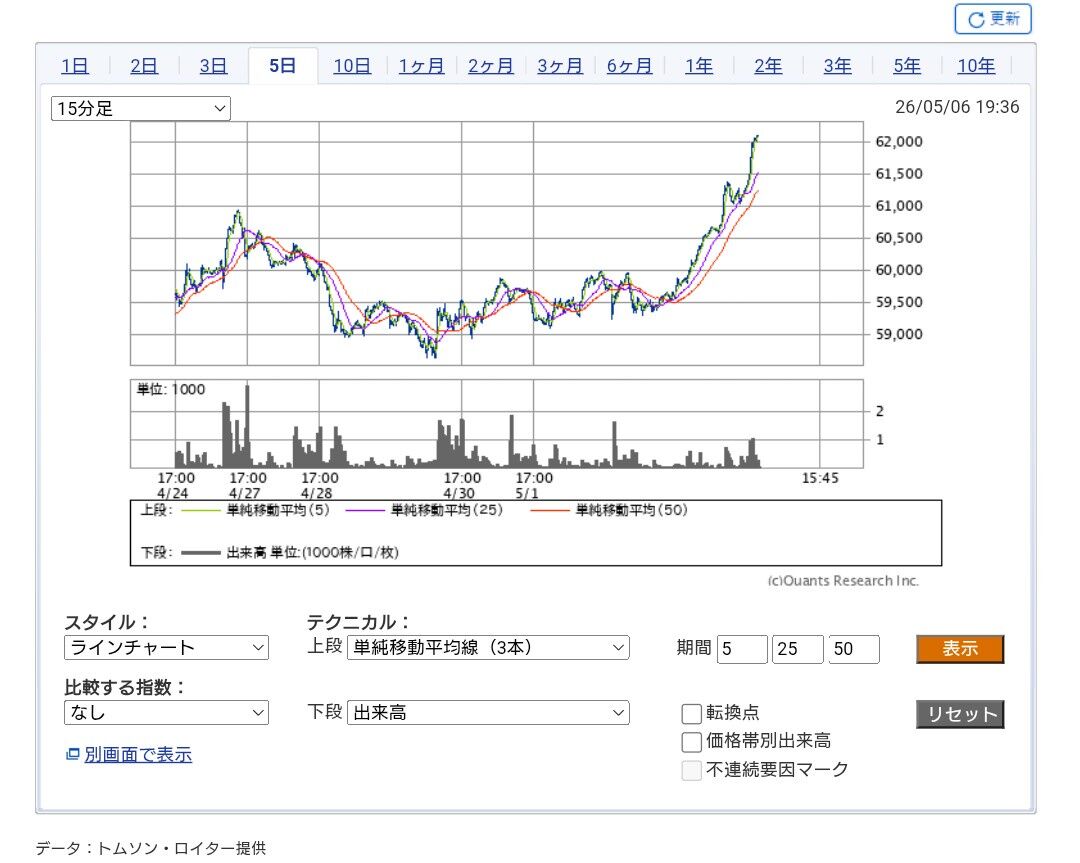Click the external window icon beside 別画面で表示
Image resolution: width=1080 pixels, height=863 pixels.
click(x=72, y=754)
